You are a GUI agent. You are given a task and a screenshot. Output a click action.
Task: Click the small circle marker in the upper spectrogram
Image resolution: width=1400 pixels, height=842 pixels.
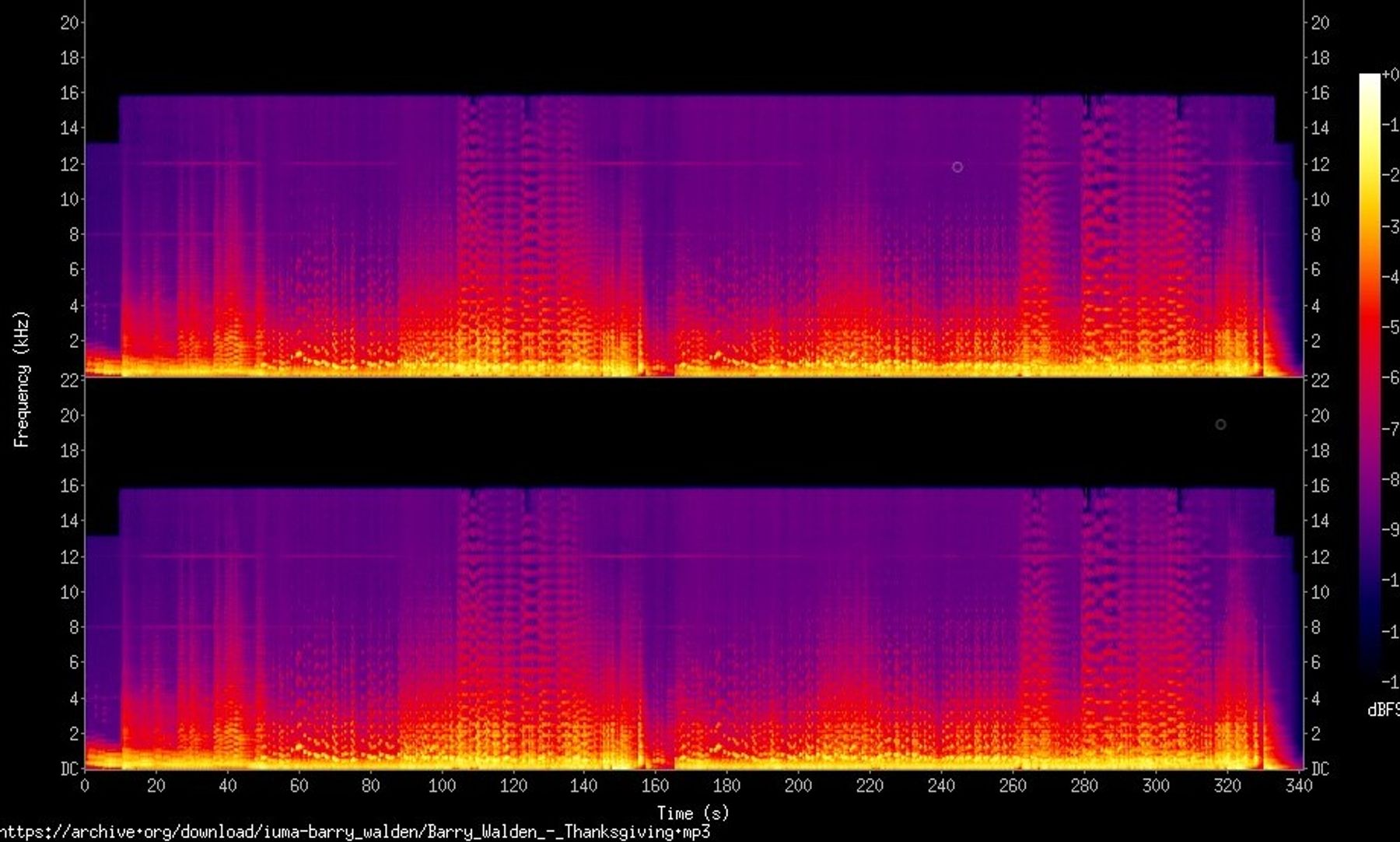[957, 167]
